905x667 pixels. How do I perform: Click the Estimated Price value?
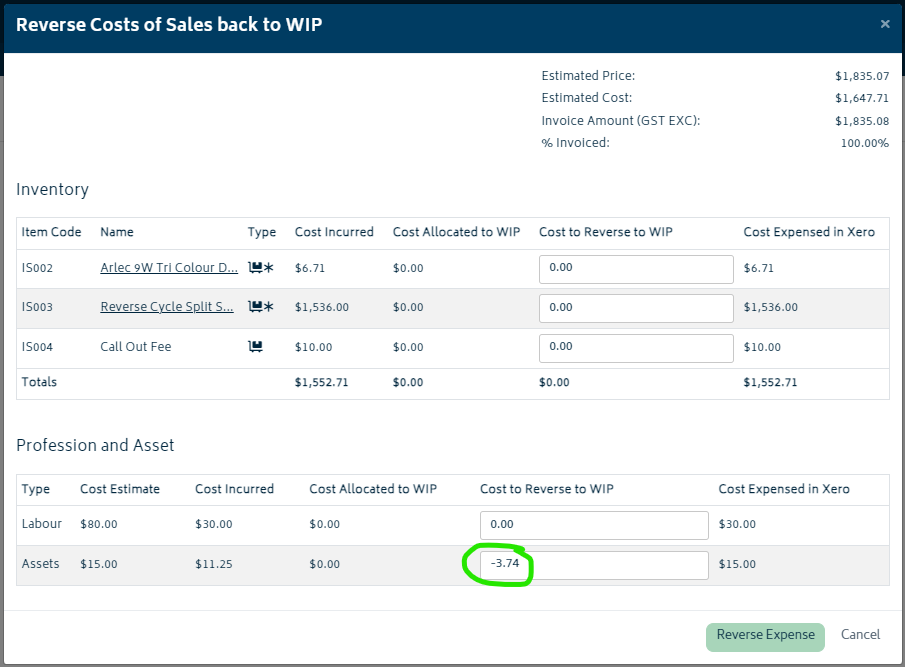(862, 76)
